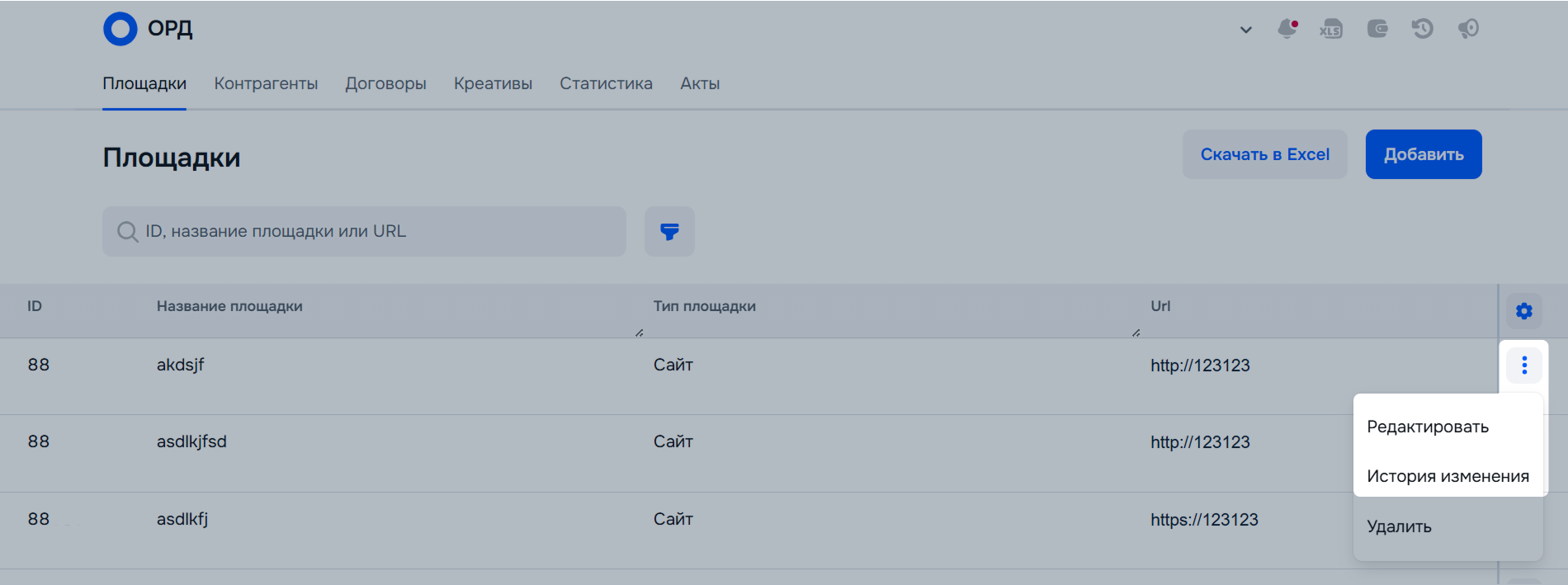Click the Добавить button
This screenshot has width=1568, height=585.
(x=1424, y=154)
